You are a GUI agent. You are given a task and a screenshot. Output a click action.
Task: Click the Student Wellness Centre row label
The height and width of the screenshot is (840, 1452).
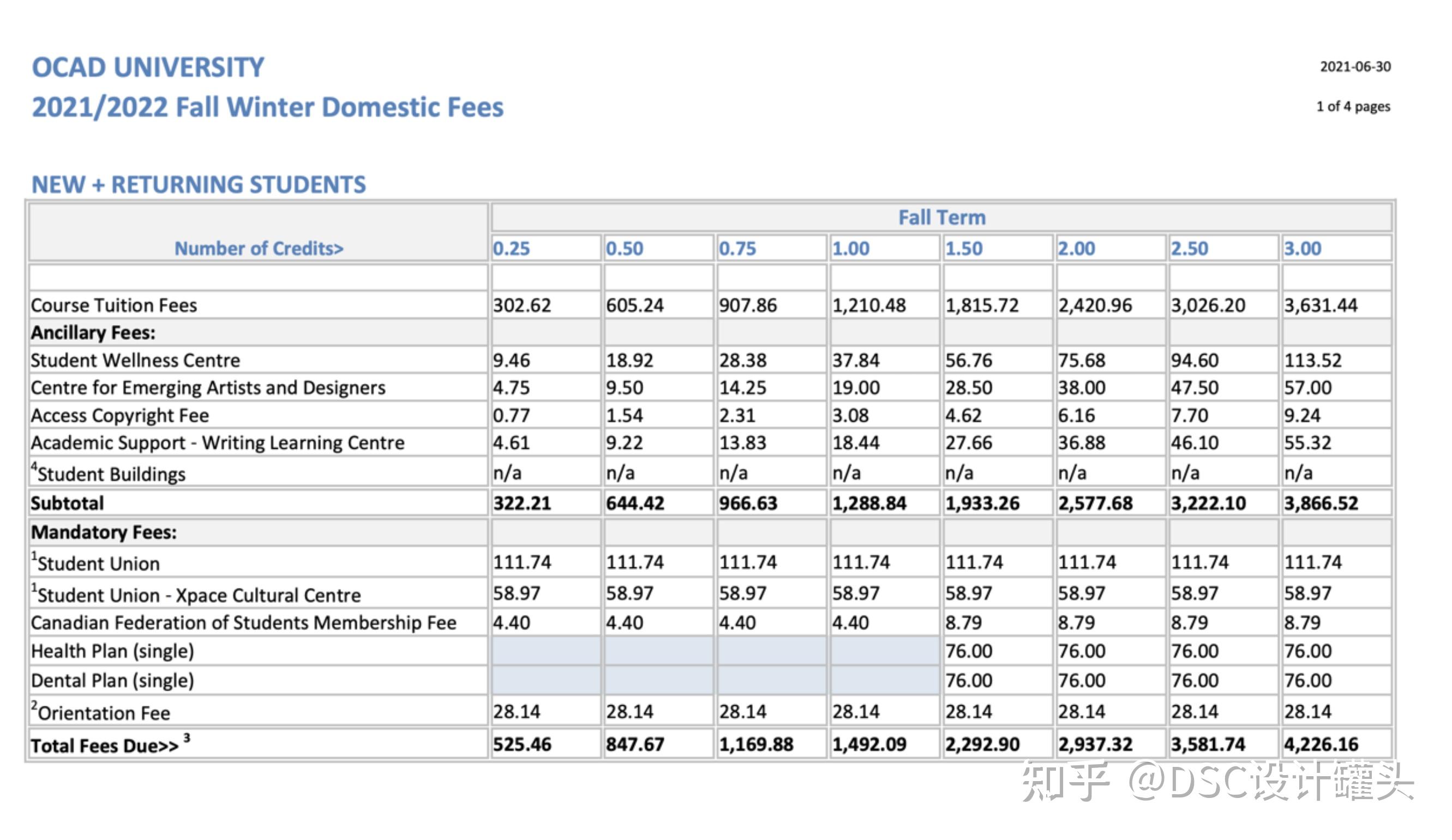point(135,360)
